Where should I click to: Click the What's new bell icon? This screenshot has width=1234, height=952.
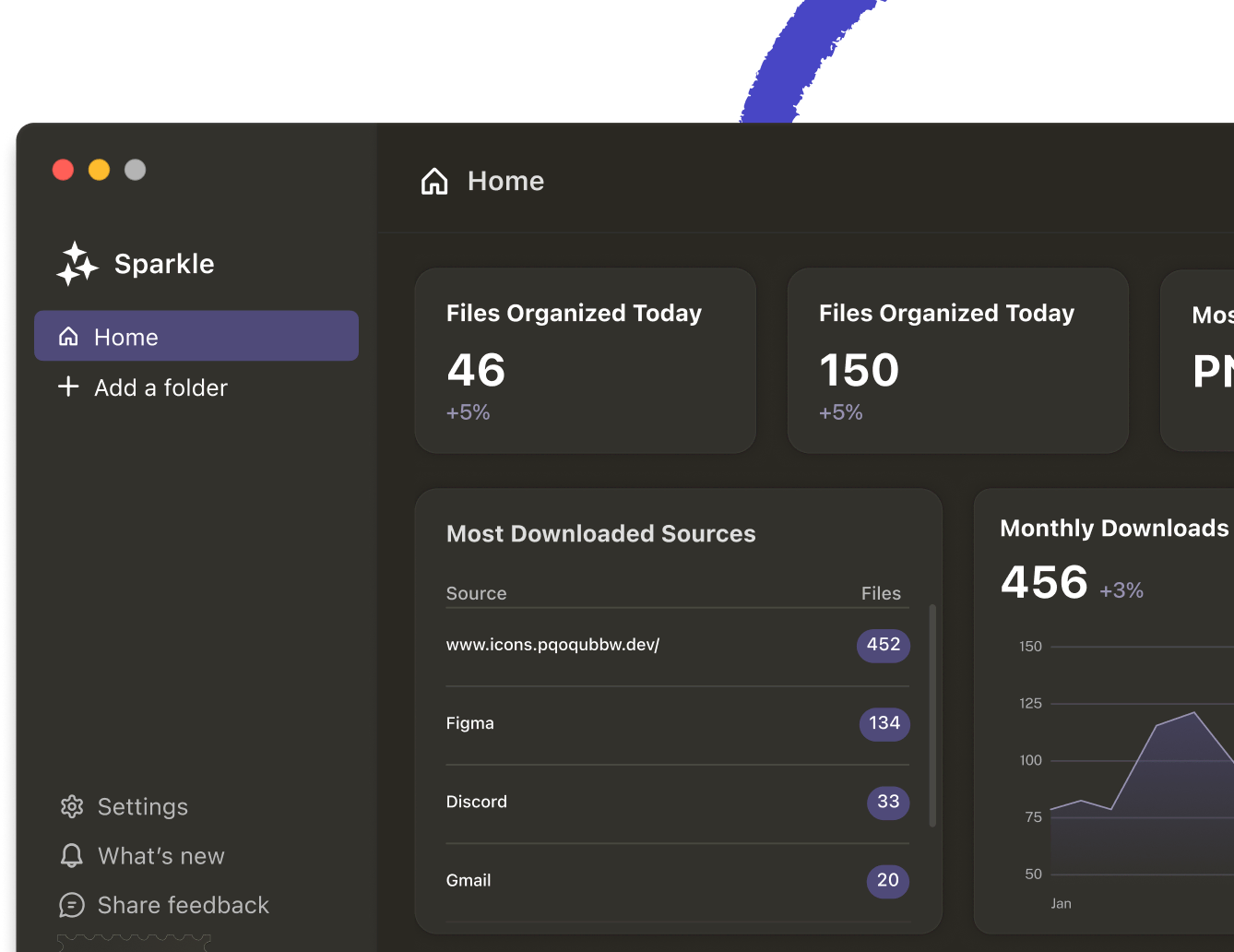click(72, 856)
